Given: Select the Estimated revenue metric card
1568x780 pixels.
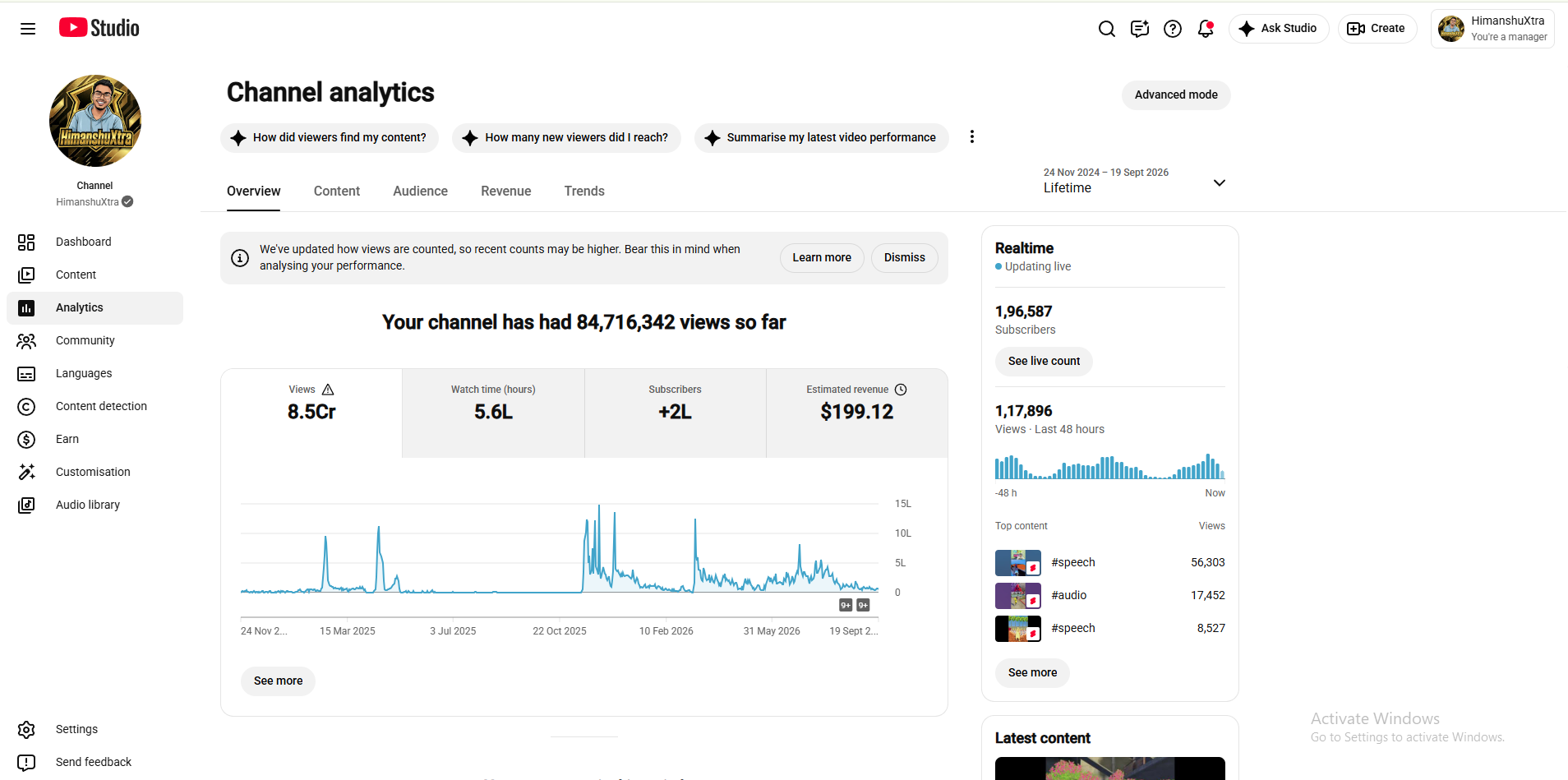Looking at the screenshot, I should [x=856, y=413].
